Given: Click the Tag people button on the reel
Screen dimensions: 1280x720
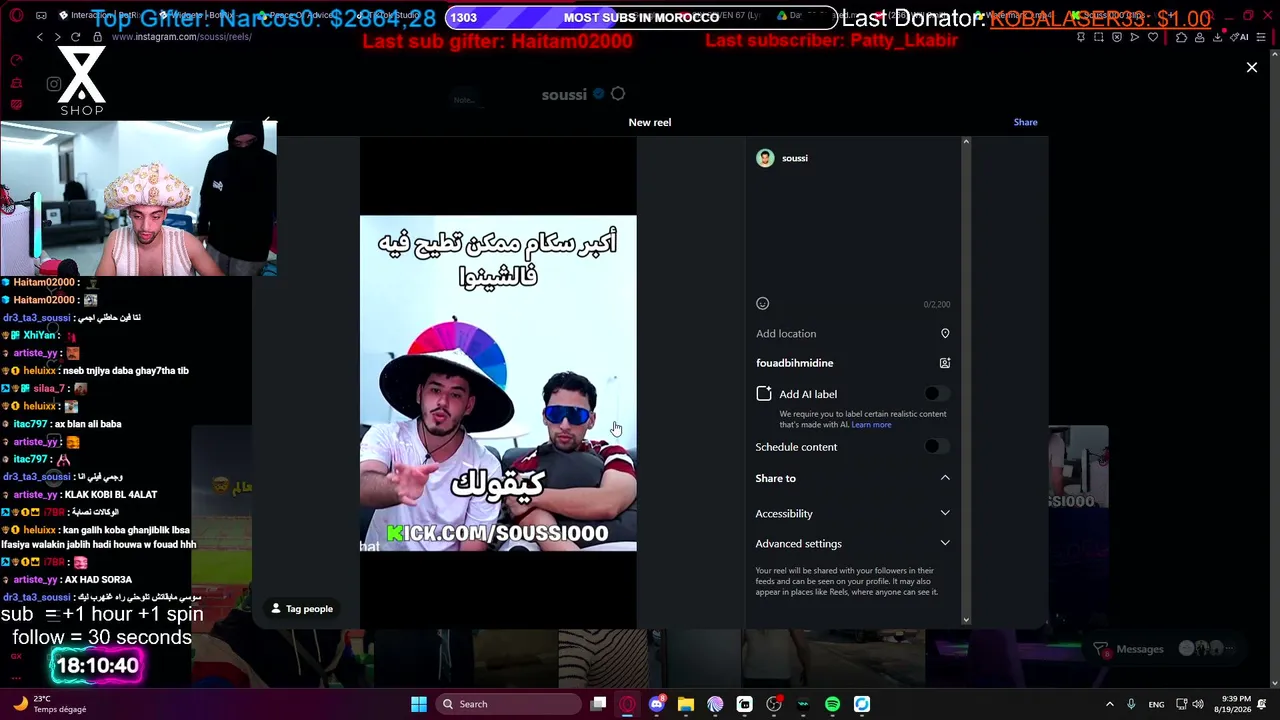Looking at the screenshot, I should (302, 608).
